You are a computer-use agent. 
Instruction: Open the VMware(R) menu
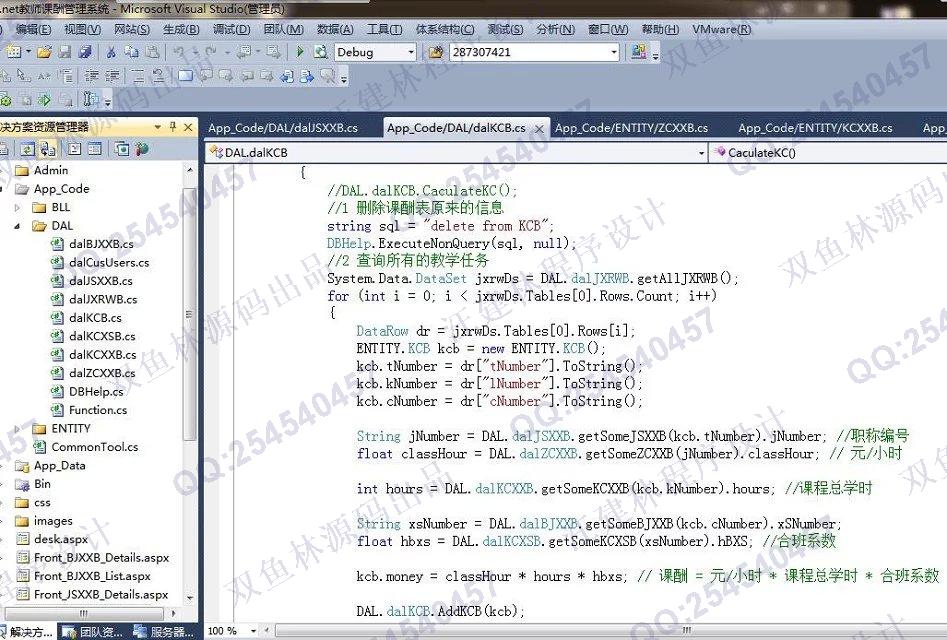pos(721,29)
